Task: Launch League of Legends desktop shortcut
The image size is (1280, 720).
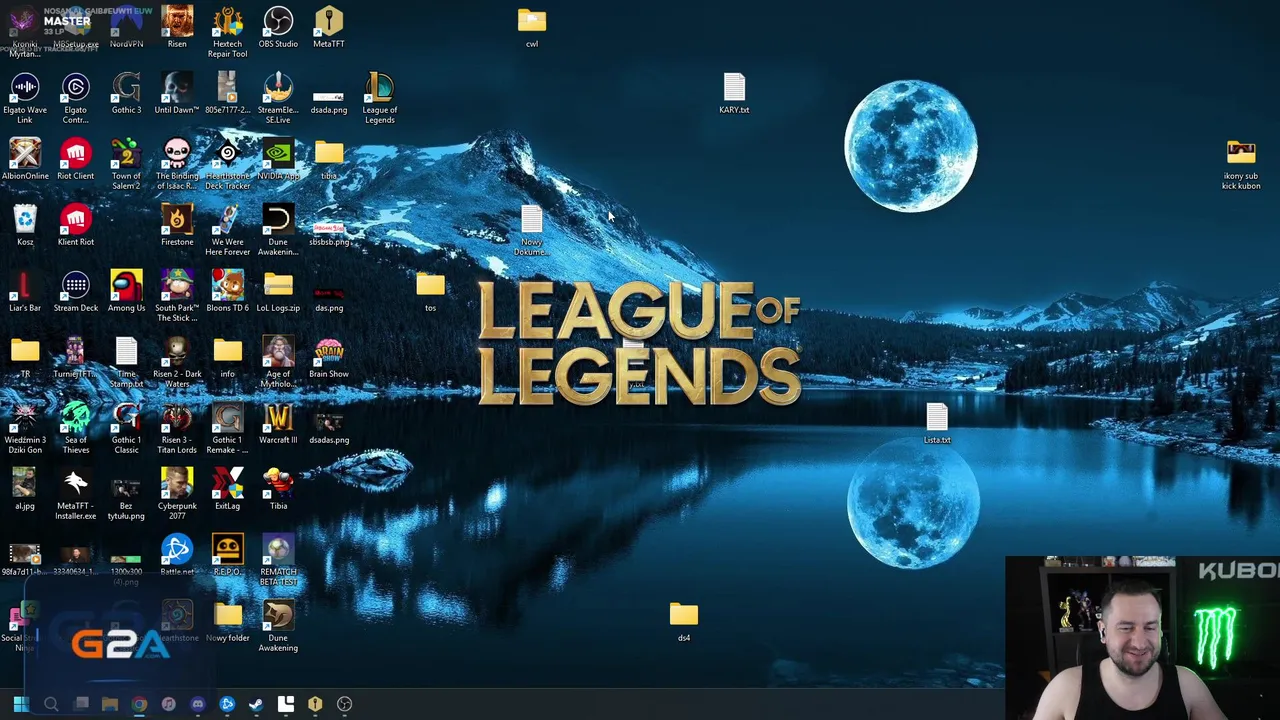Action: point(380,98)
